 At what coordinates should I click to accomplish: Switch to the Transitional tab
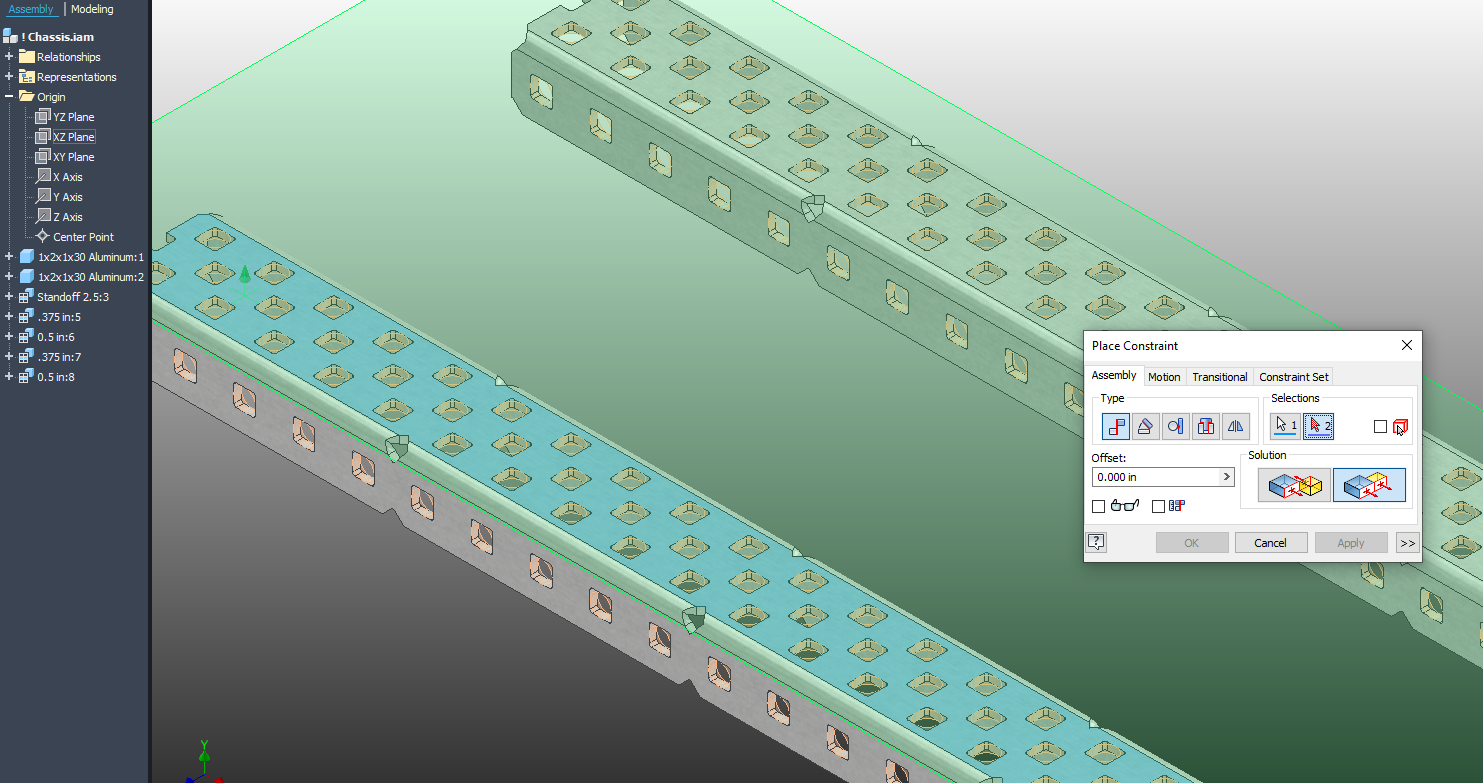pyautogui.click(x=1220, y=377)
